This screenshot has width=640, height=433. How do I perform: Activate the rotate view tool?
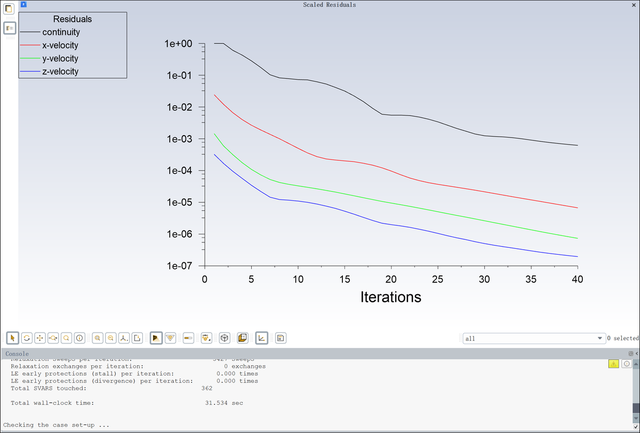click(27, 338)
